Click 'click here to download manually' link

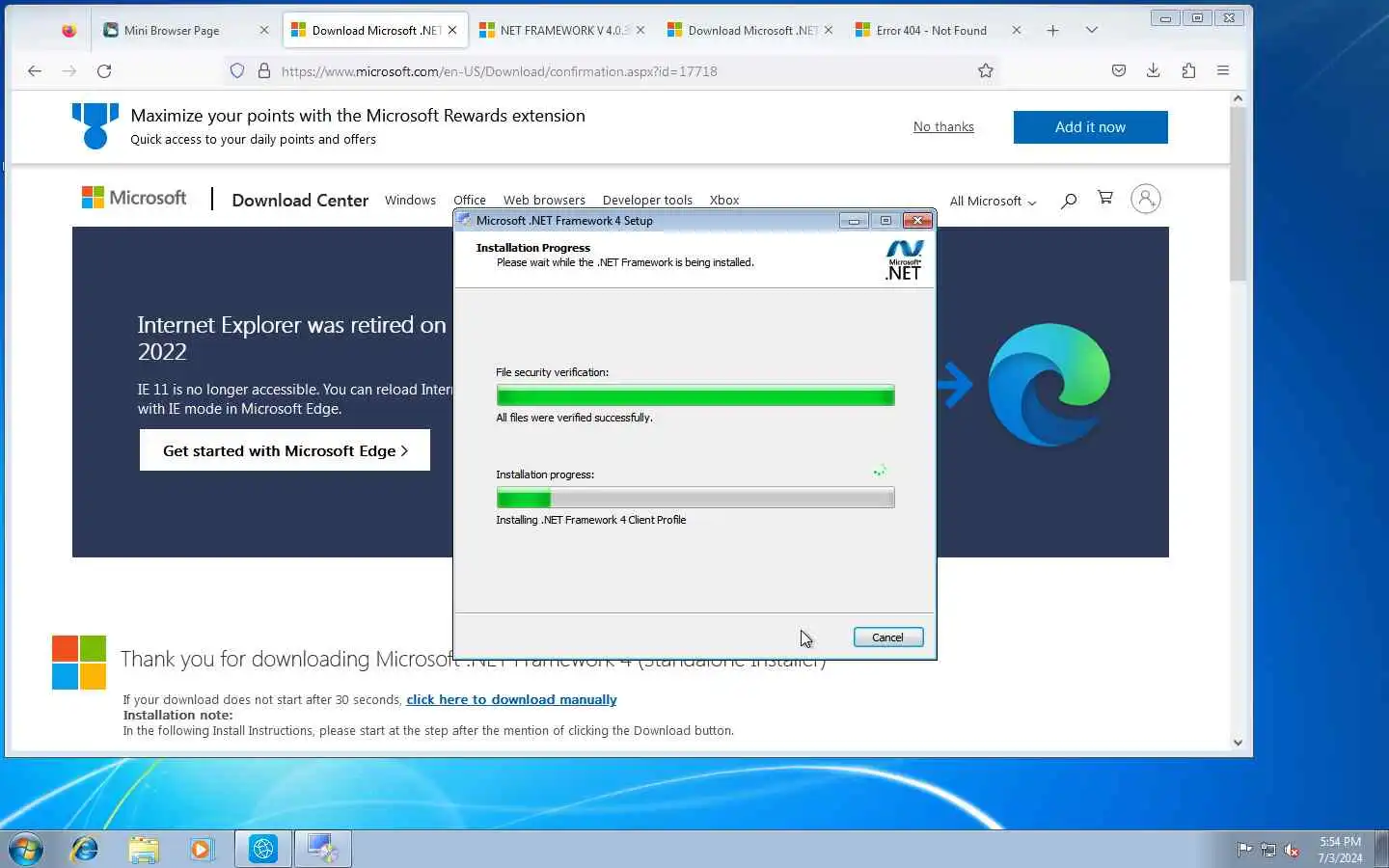511,699
